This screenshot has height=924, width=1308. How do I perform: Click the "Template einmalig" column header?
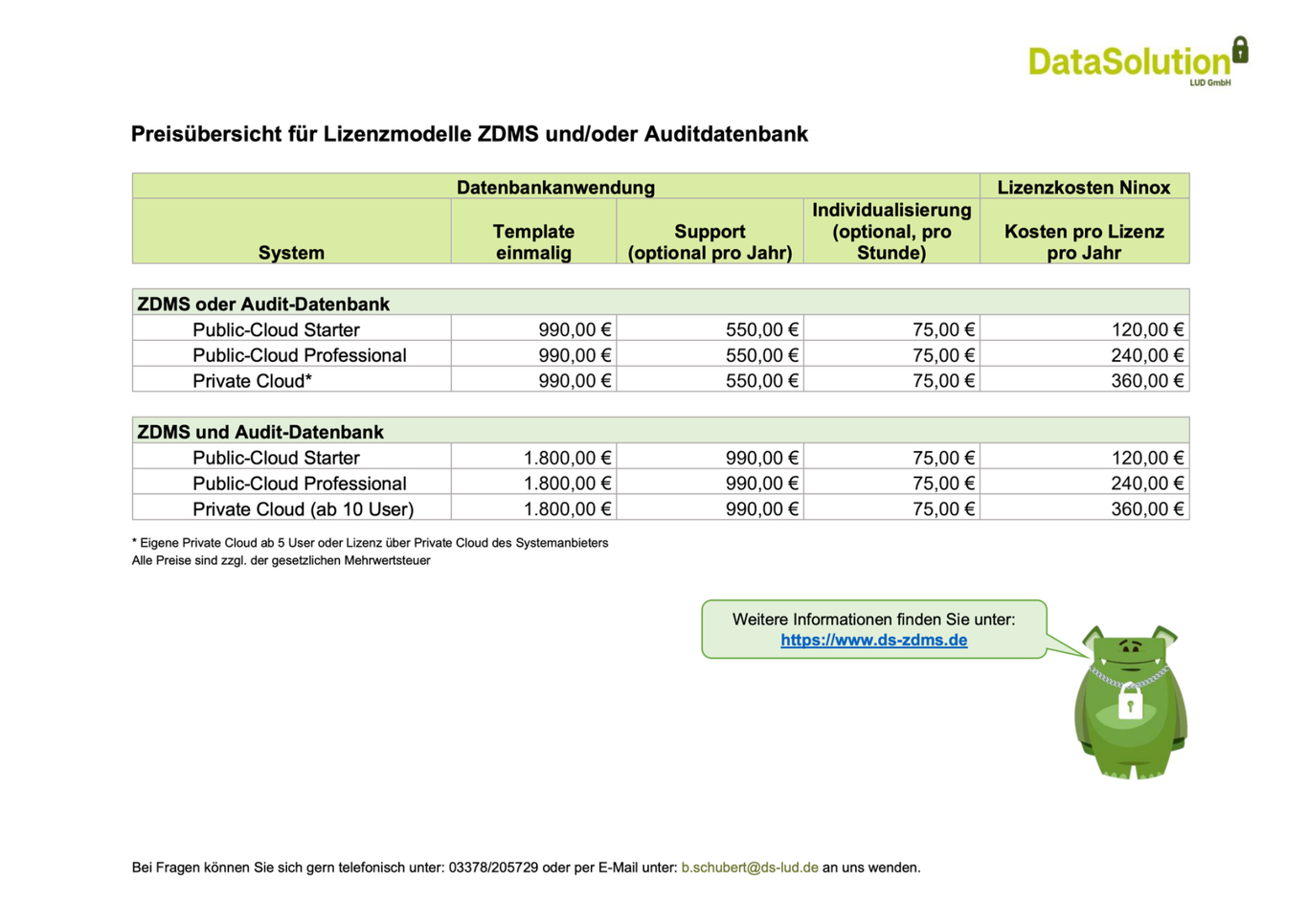[533, 242]
